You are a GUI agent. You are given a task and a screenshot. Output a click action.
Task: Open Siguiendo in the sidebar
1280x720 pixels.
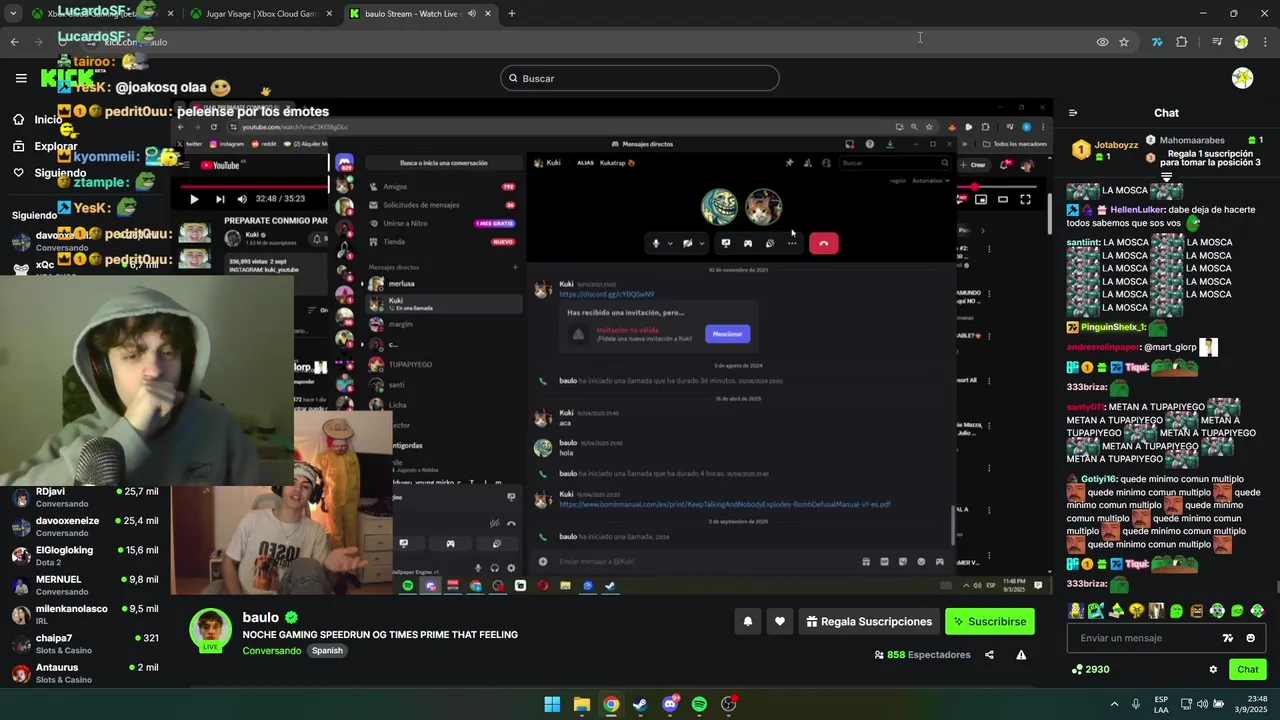pos(49,173)
